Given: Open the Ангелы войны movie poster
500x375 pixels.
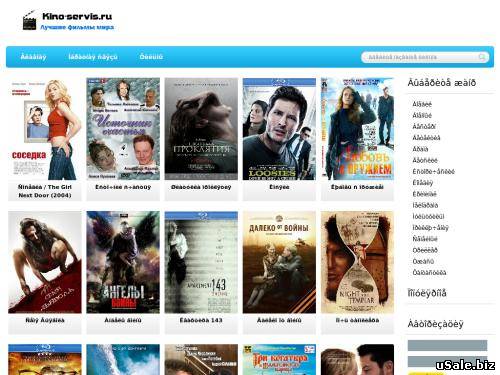Looking at the screenshot, I should (123, 262).
